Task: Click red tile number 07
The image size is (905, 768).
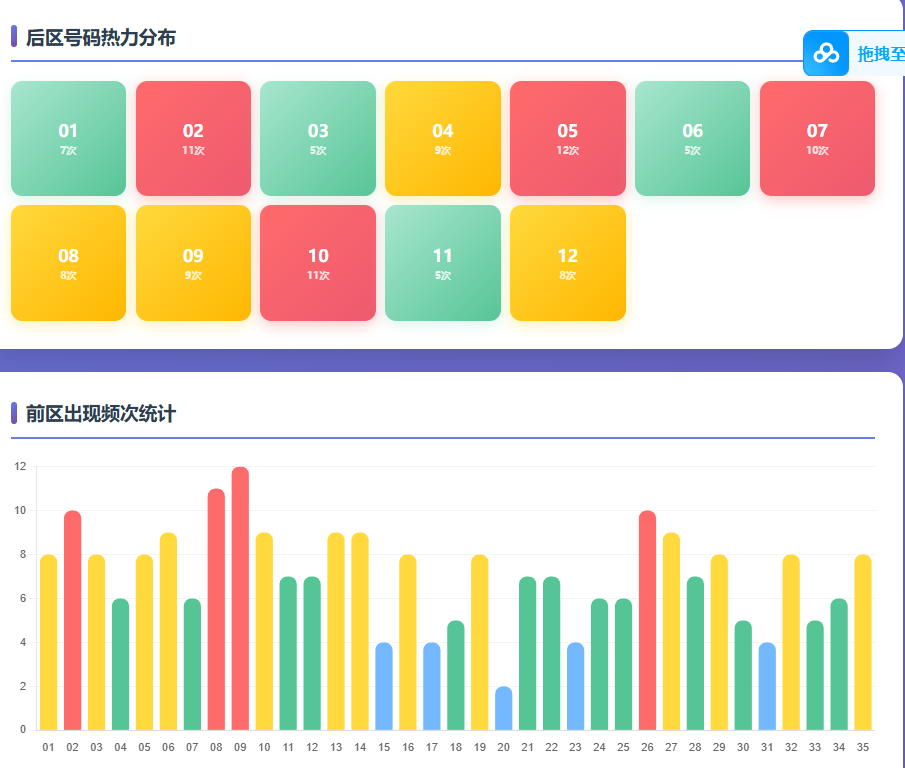Action: coord(817,138)
